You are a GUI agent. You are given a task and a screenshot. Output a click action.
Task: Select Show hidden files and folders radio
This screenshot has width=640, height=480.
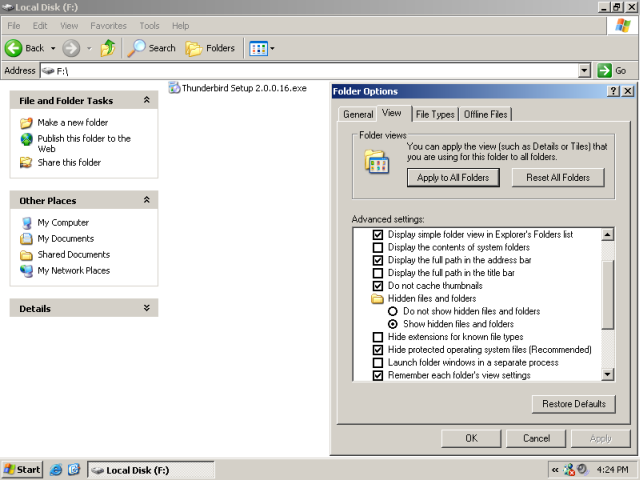393,324
